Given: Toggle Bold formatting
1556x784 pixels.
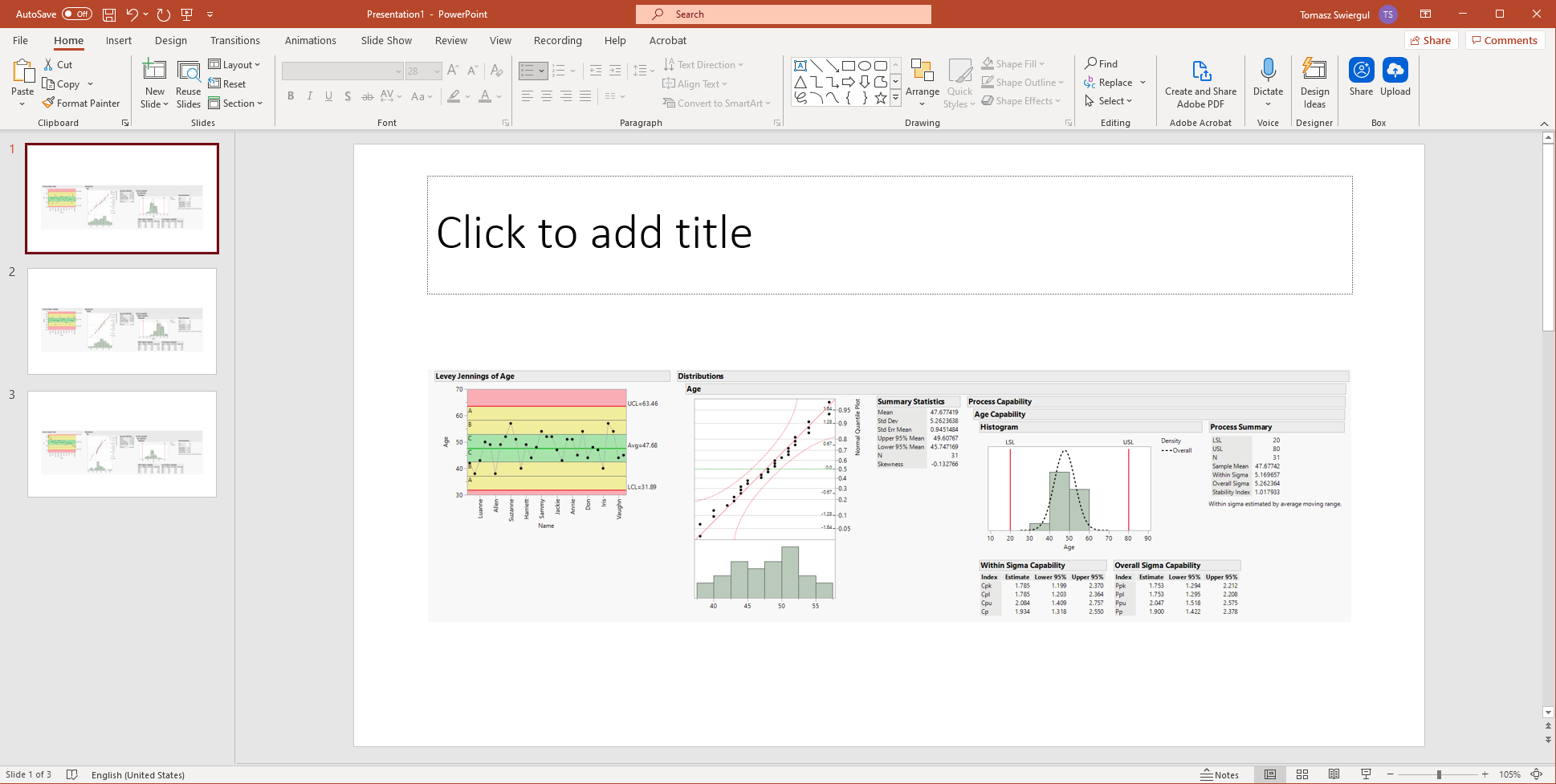Looking at the screenshot, I should tap(291, 95).
